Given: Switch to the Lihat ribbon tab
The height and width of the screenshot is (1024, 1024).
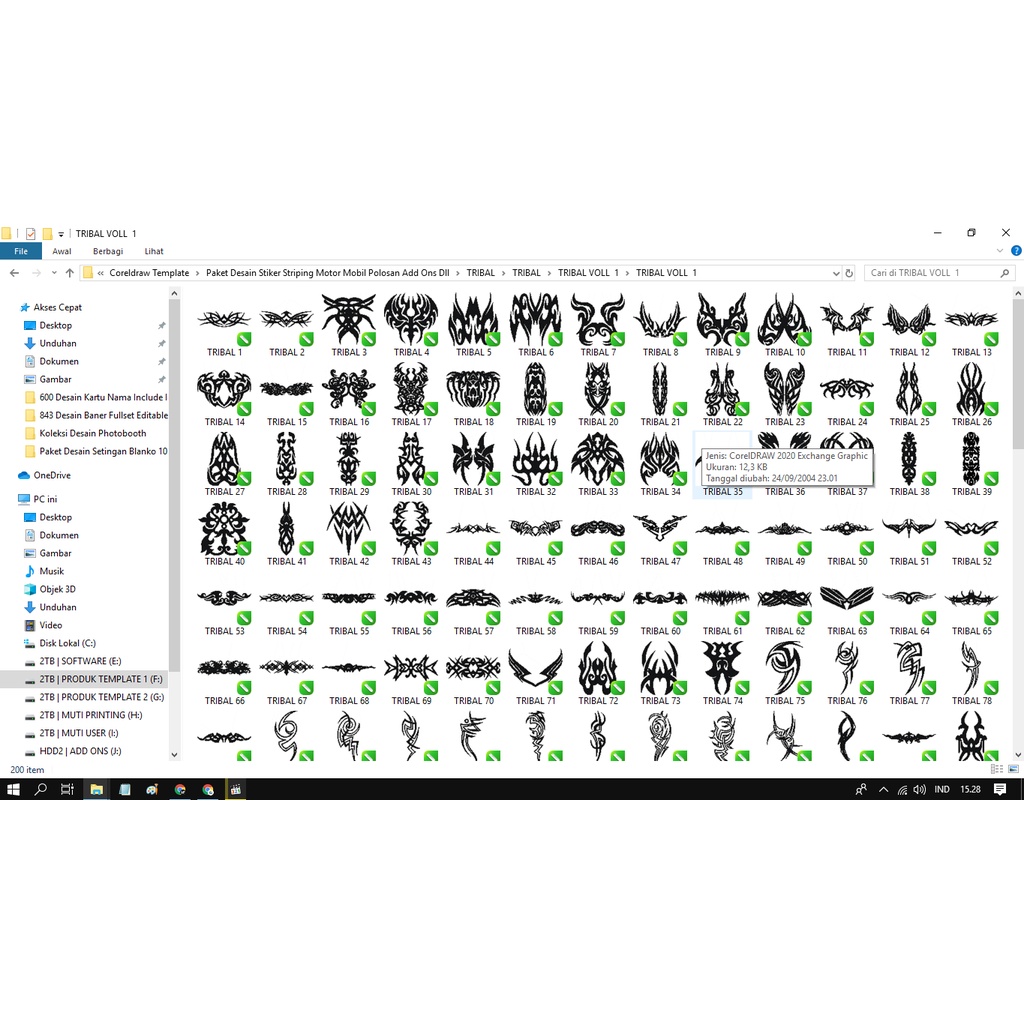Looking at the screenshot, I should (x=154, y=251).
